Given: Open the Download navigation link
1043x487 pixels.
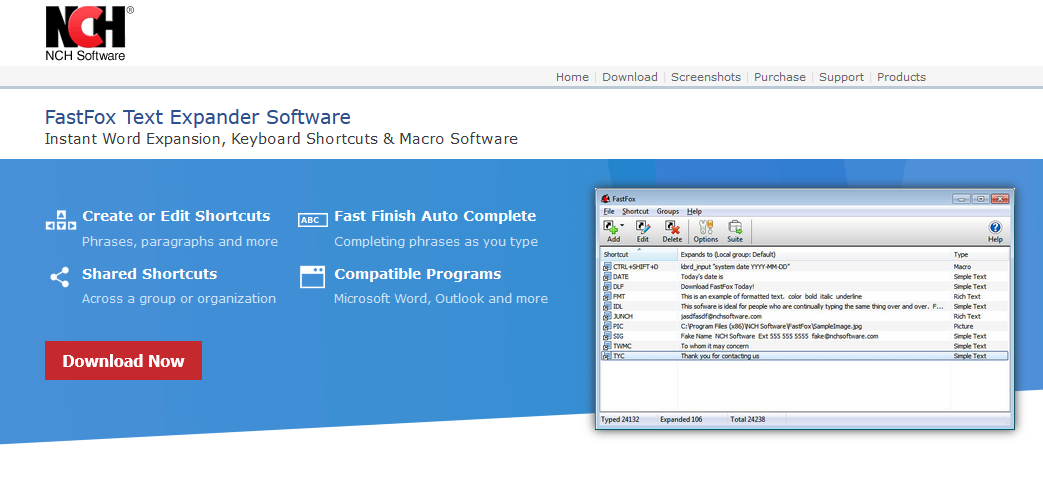Looking at the screenshot, I should [629, 77].
